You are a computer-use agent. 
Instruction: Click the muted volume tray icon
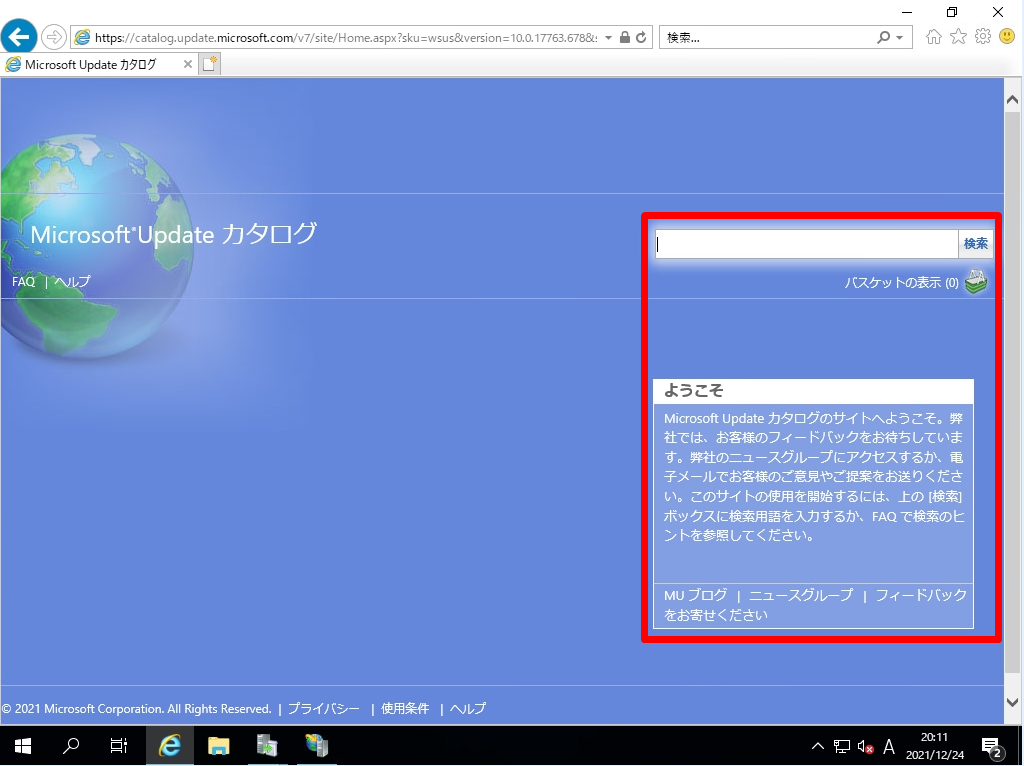pyautogui.click(x=865, y=746)
